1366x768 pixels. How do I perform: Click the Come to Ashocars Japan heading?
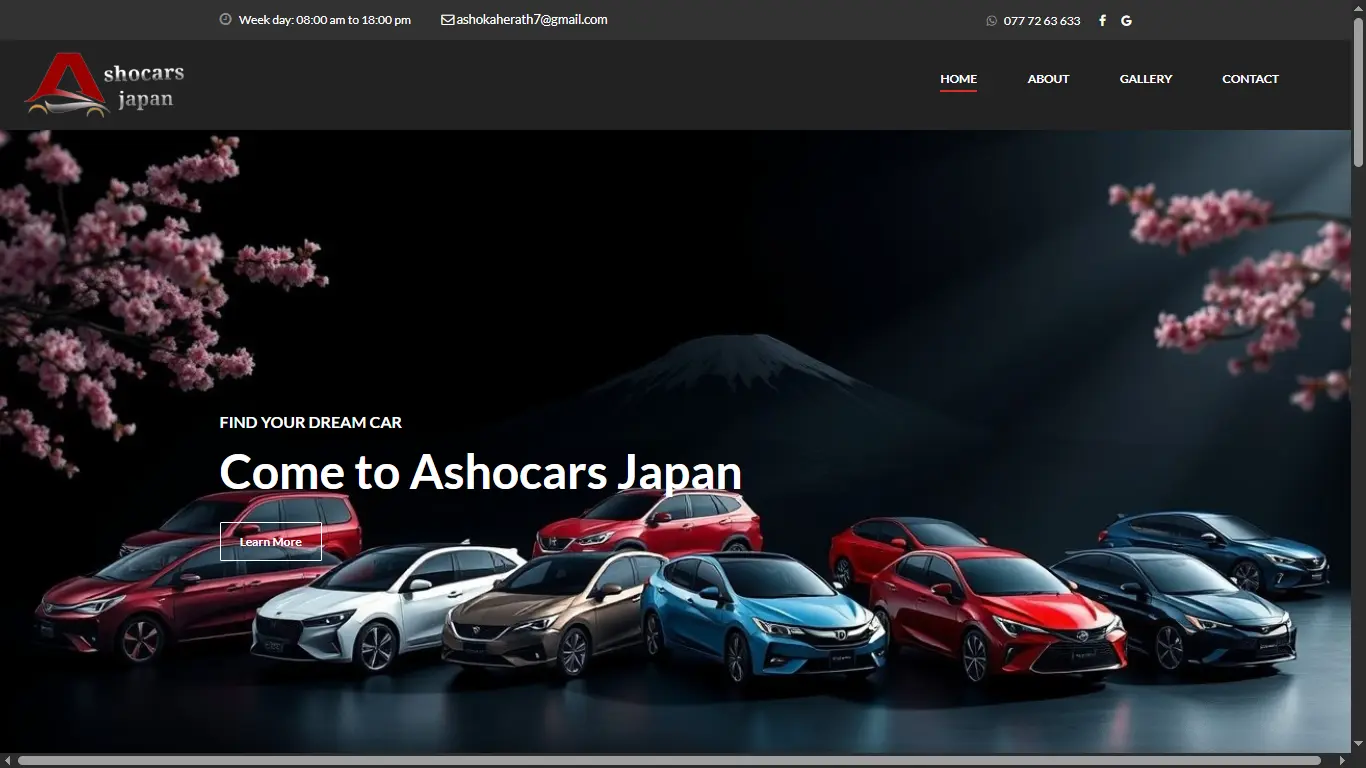click(480, 471)
